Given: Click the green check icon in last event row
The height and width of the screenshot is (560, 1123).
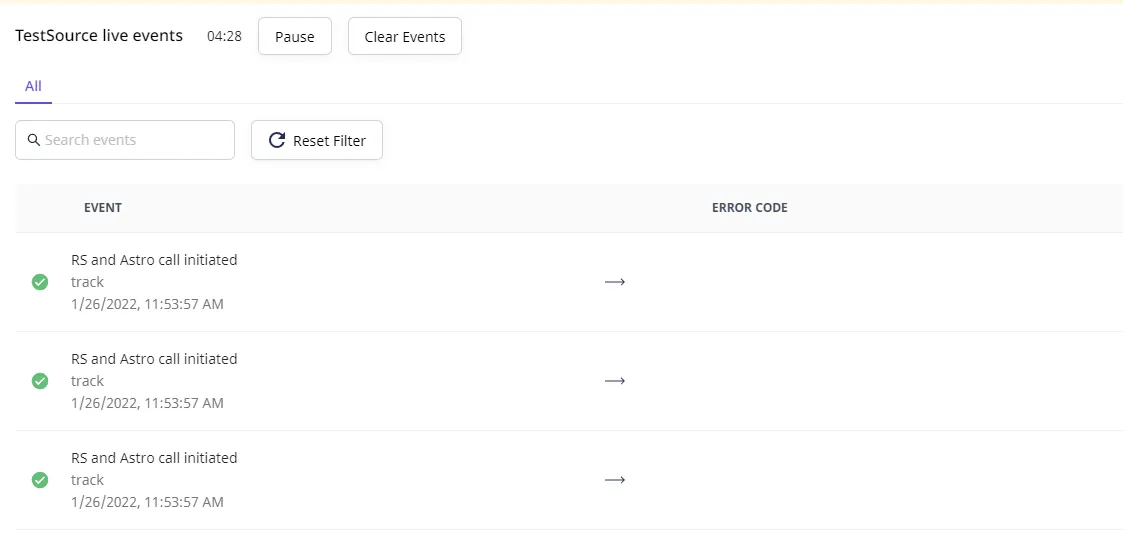Looking at the screenshot, I should coord(40,480).
